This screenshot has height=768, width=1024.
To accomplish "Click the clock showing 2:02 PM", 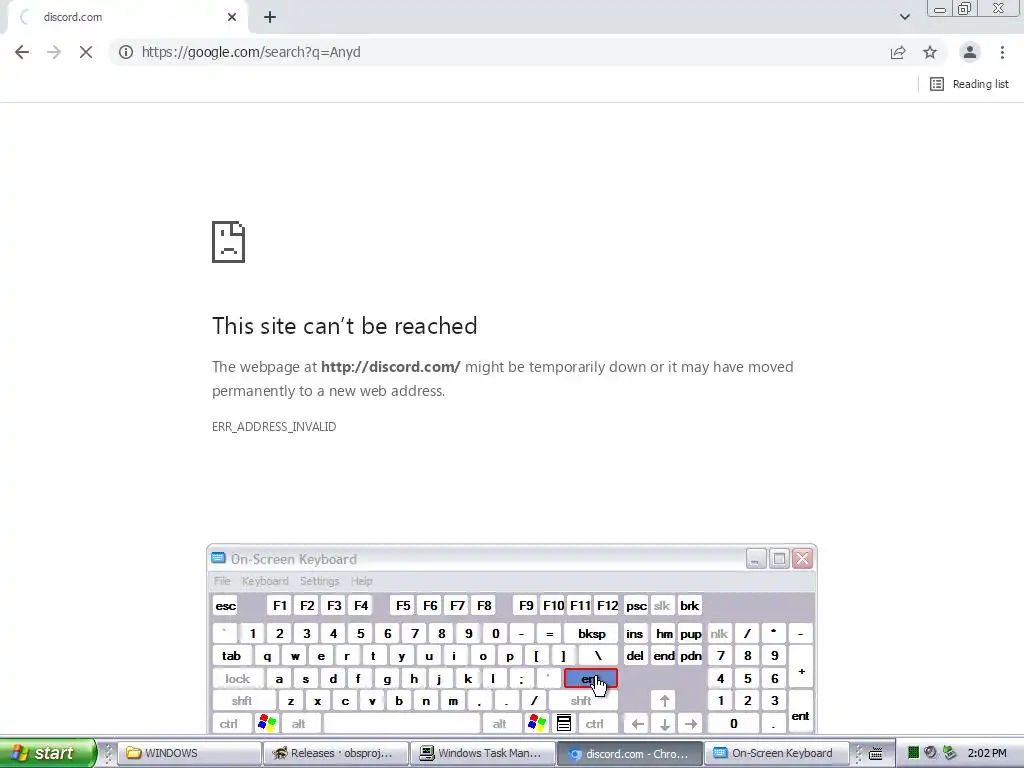I will click(987, 753).
